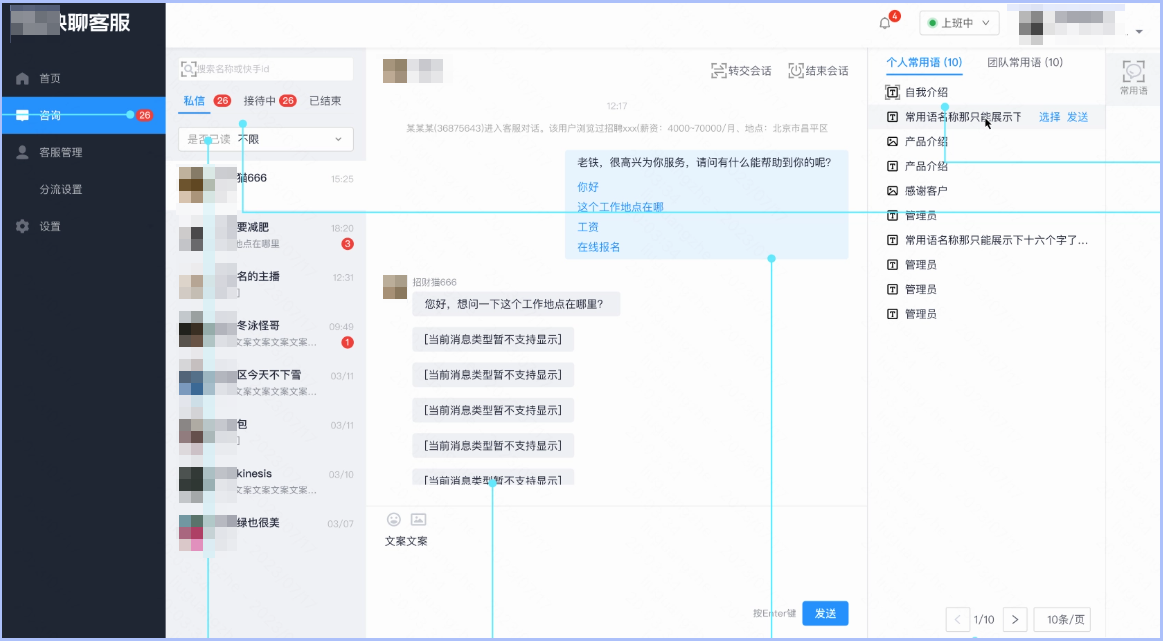Click the 发送 send message button

[x=825, y=613]
